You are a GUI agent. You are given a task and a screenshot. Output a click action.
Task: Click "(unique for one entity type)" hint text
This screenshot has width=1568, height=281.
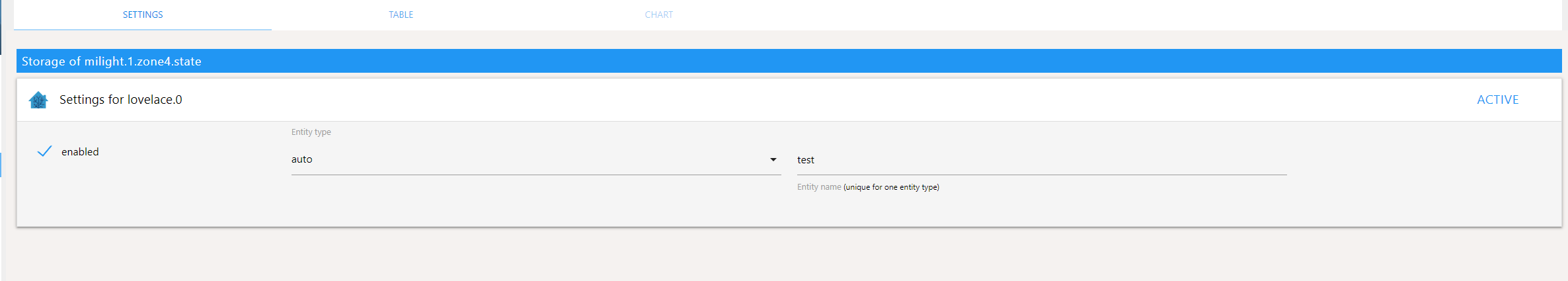[891, 187]
